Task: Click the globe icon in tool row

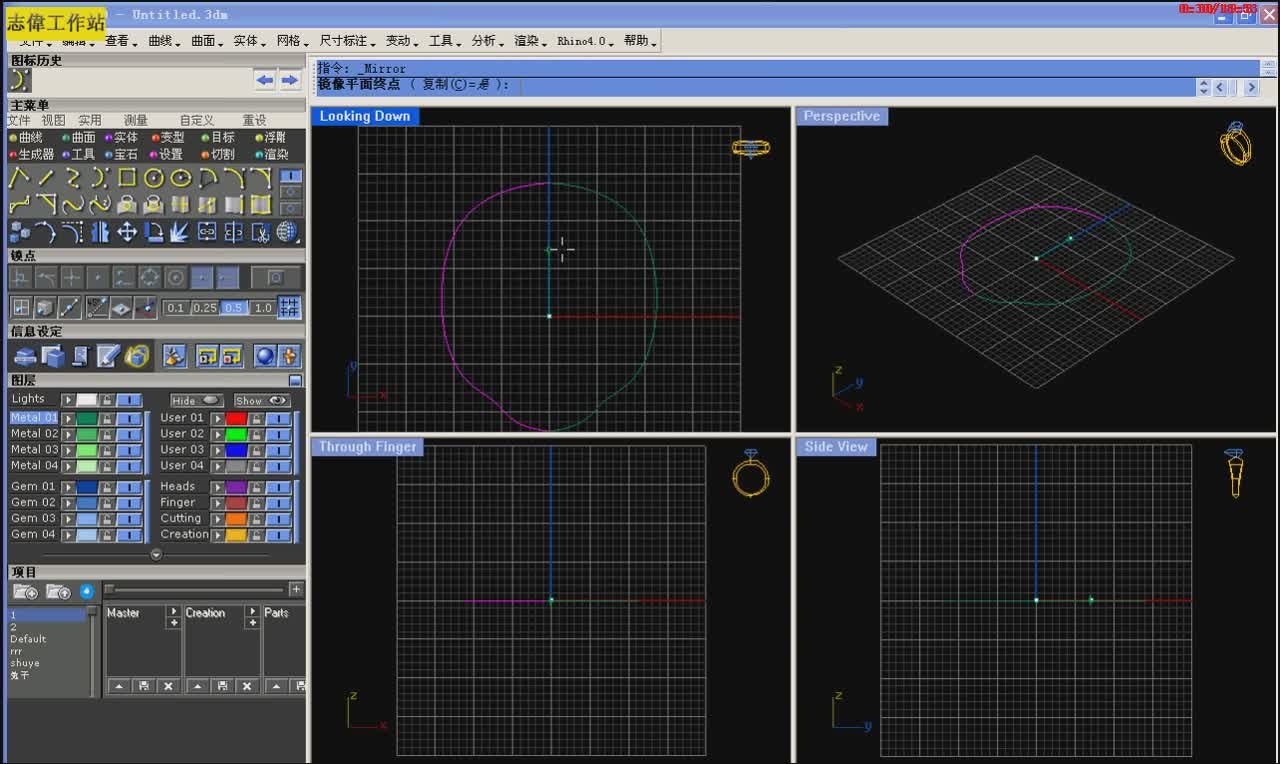Action: coord(288,232)
